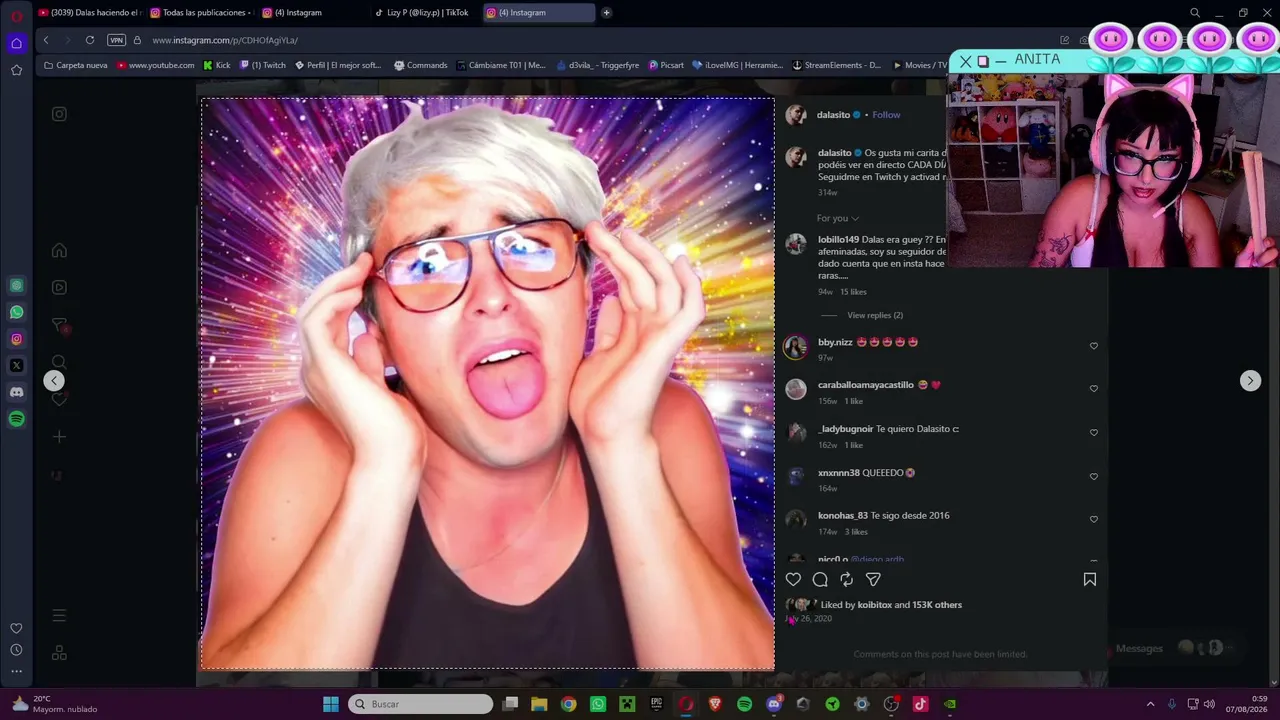
Task: Open Instagram Reels in left navigation
Action: point(59,287)
